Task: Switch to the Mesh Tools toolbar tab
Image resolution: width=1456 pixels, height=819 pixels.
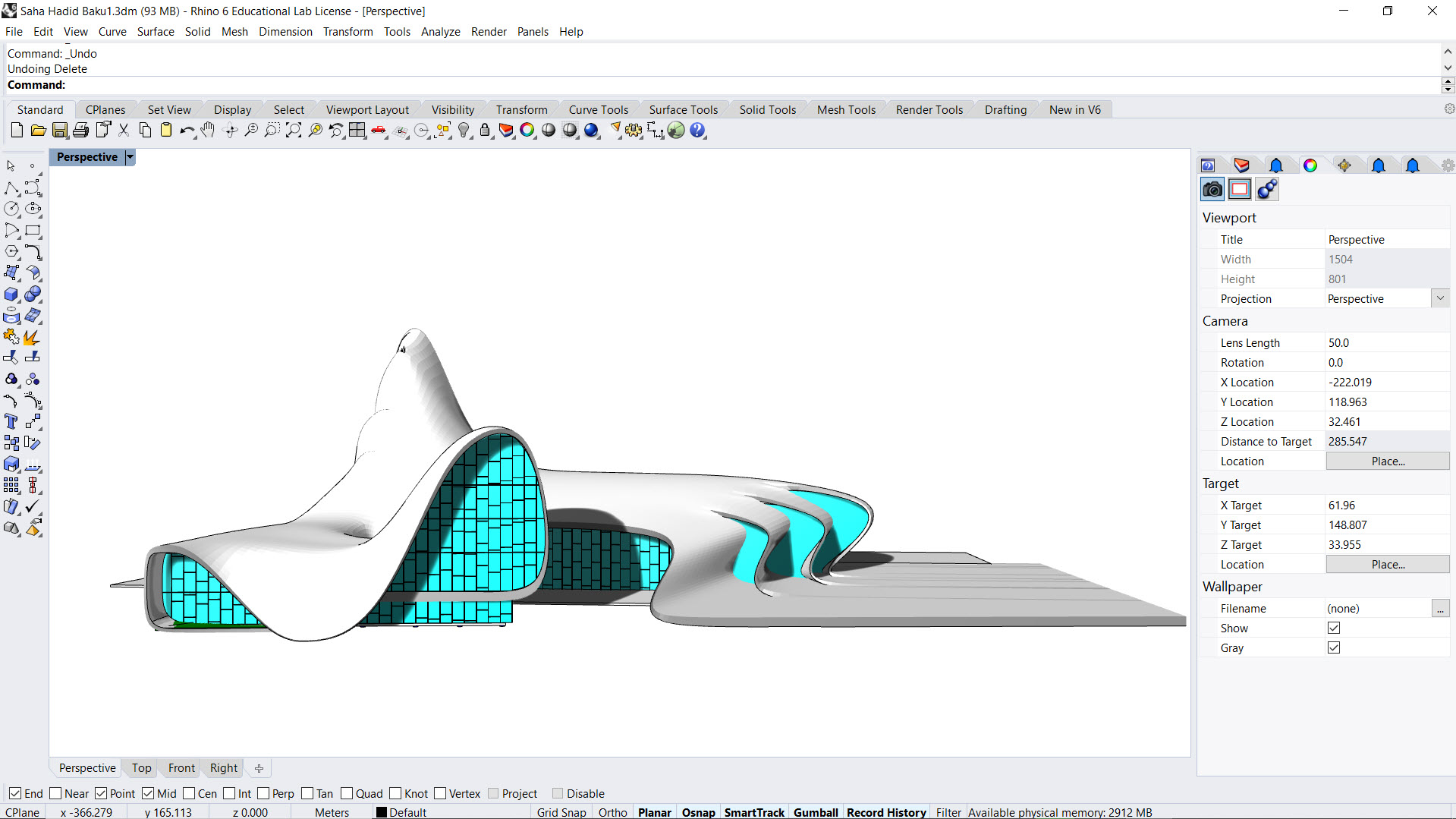Action: tap(846, 109)
